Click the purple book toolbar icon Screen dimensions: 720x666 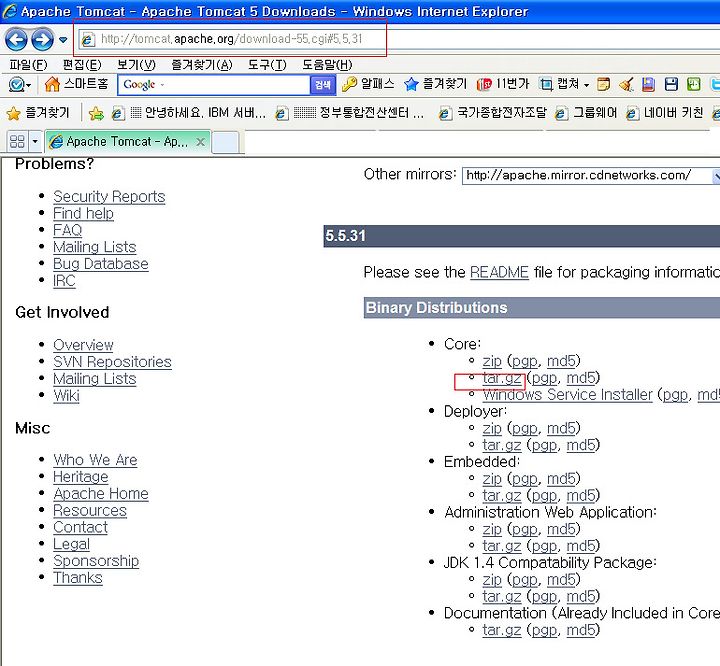pyautogui.click(x=648, y=85)
